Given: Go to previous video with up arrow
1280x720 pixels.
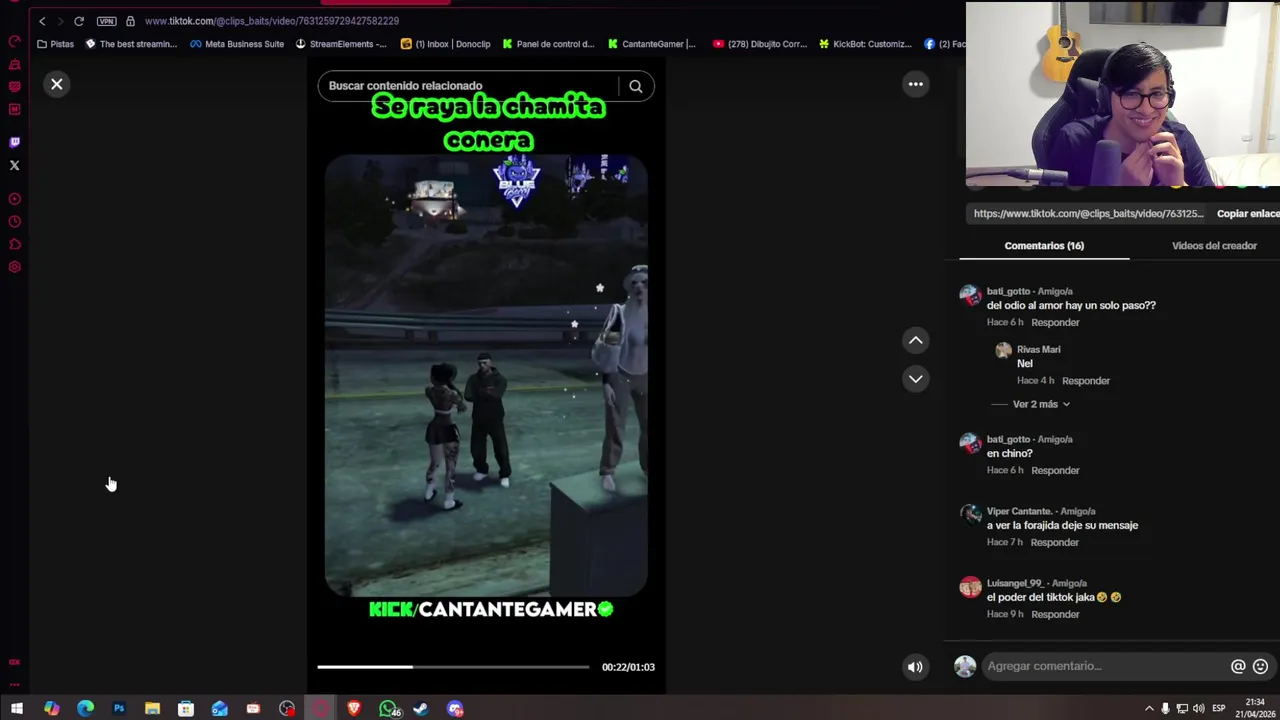Looking at the screenshot, I should 915,341.
